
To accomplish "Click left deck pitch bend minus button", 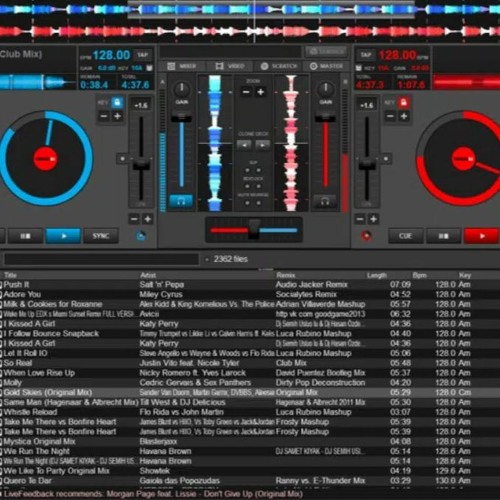I will coord(134,219).
